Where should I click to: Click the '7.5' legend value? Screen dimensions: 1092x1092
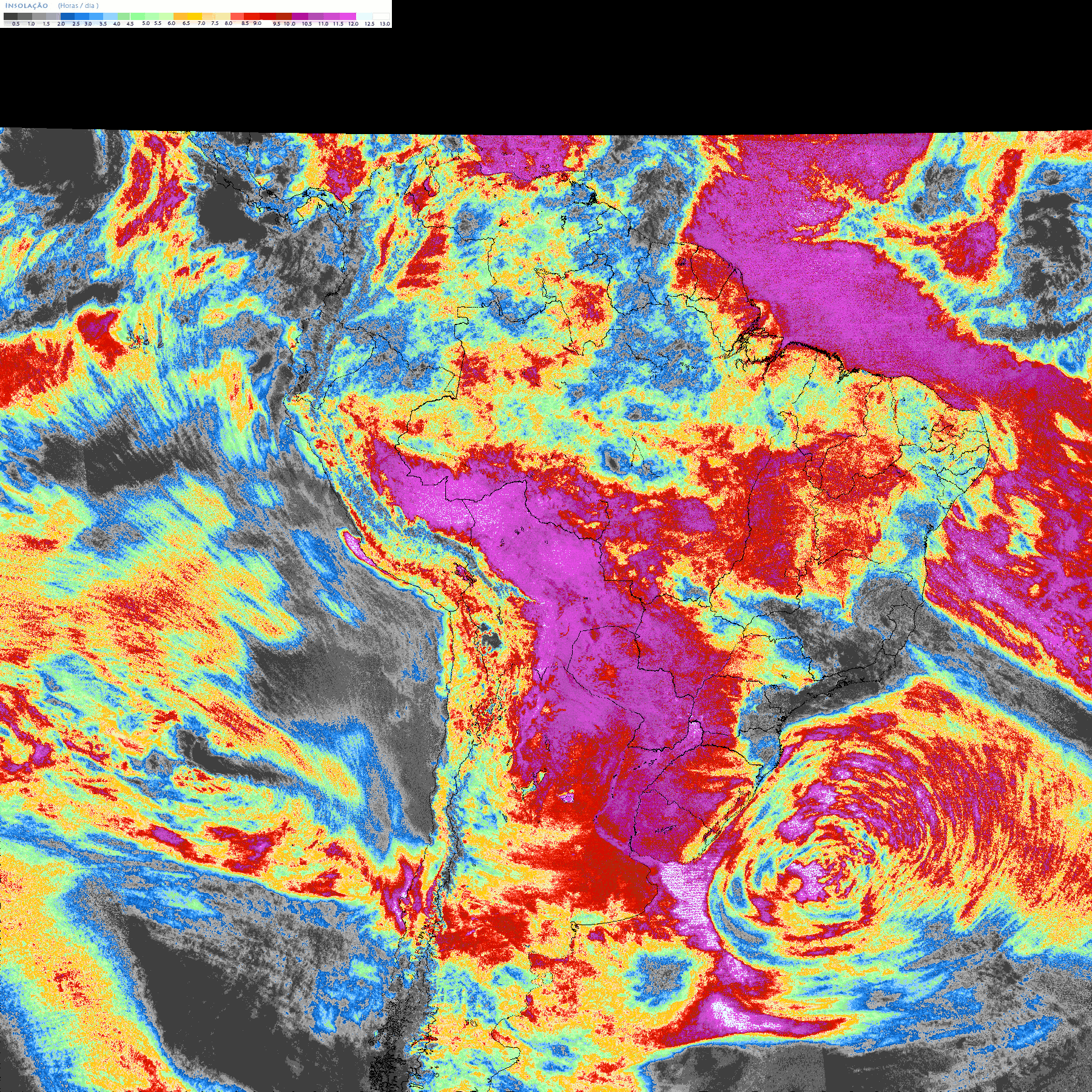coord(215,23)
